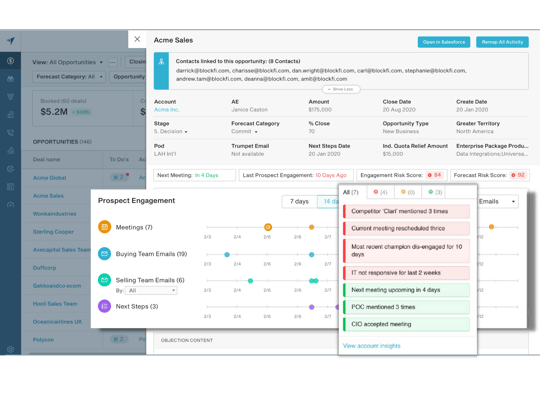Open Gekkoandco ecom opportunity

57,286
